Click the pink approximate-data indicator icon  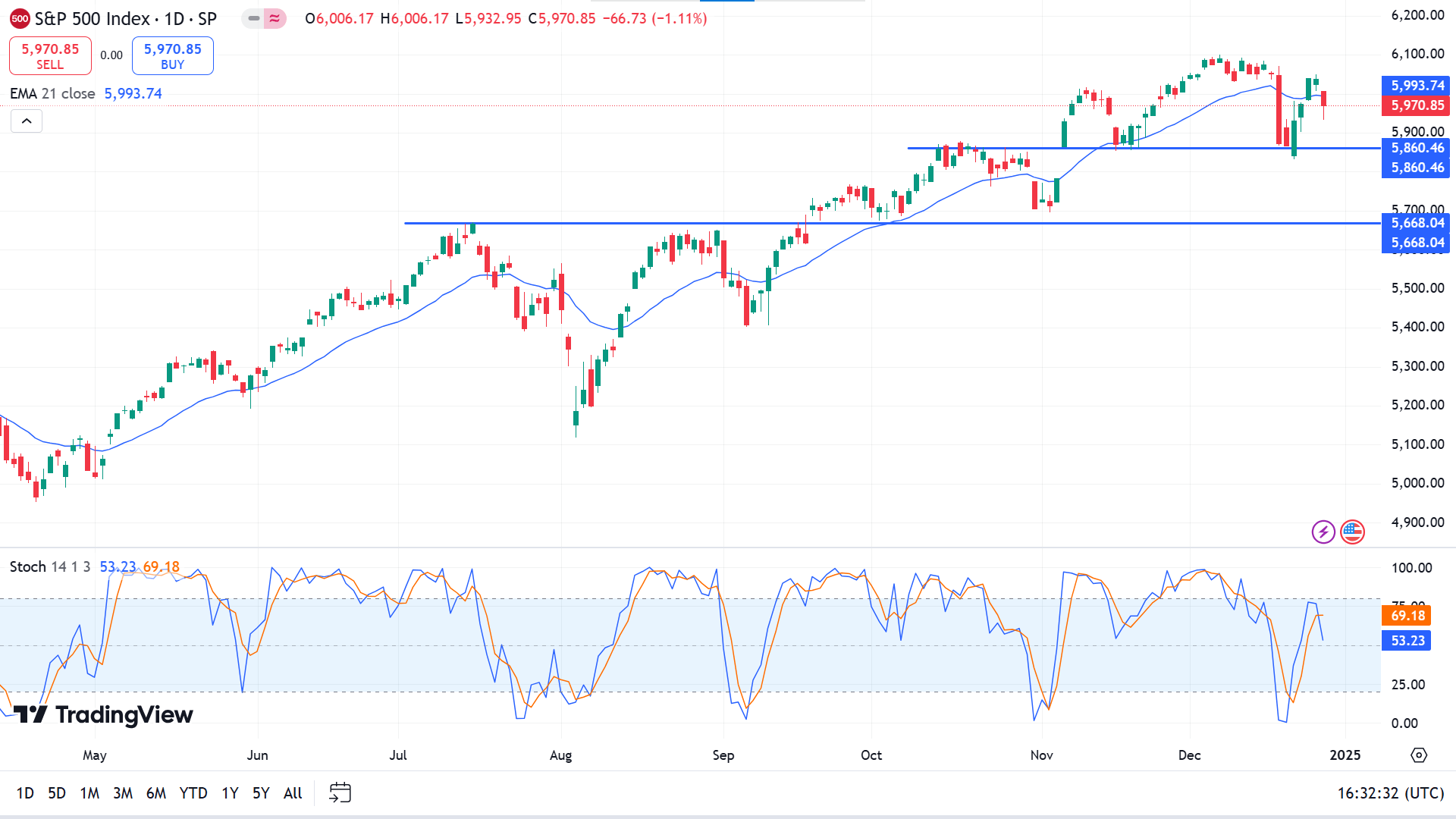[275, 18]
